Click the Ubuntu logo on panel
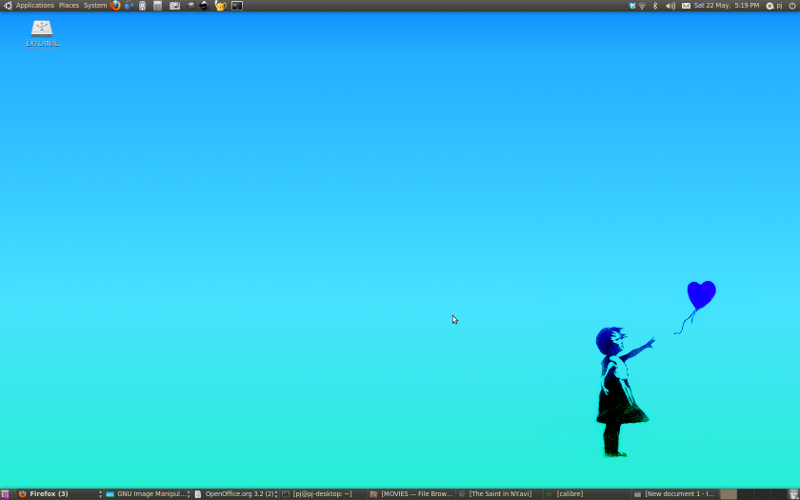 pos(7,6)
